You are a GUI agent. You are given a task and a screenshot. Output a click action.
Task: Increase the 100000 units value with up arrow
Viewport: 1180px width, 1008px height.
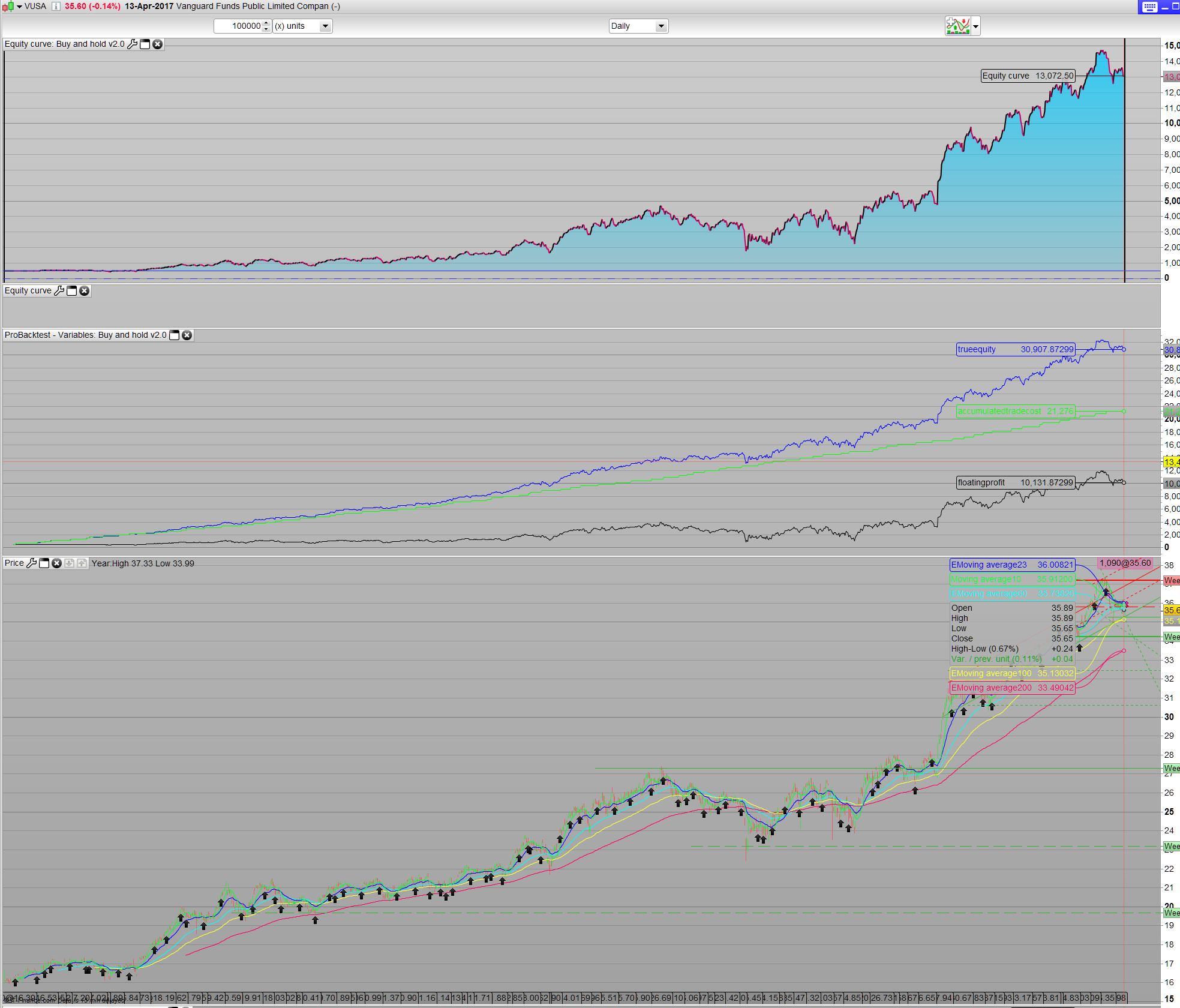click(267, 23)
